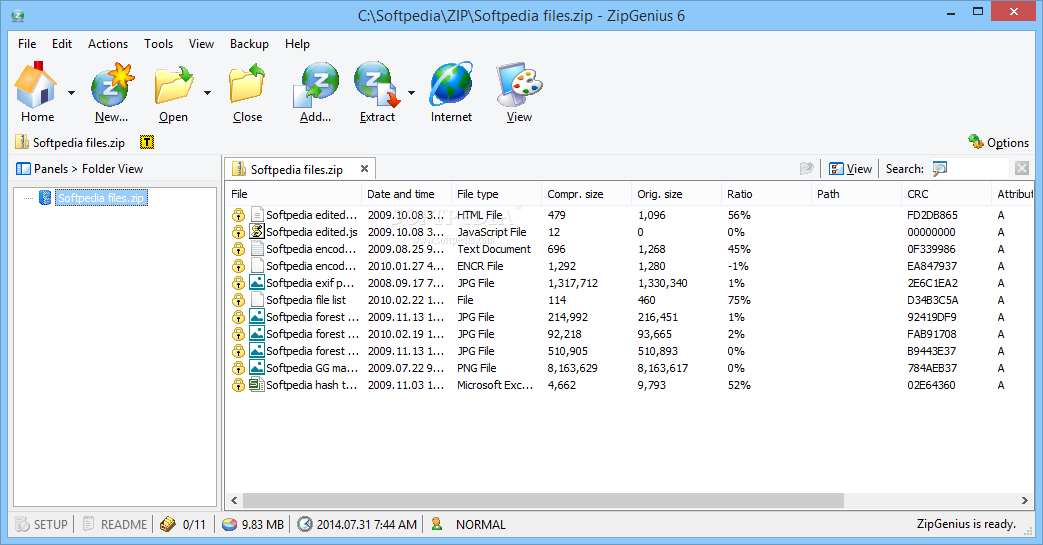Open the Backup menu

coord(249,44)
